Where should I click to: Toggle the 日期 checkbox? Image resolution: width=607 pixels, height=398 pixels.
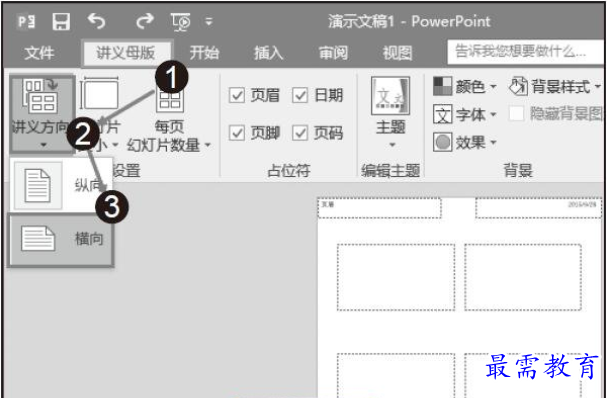click(300, 95)
